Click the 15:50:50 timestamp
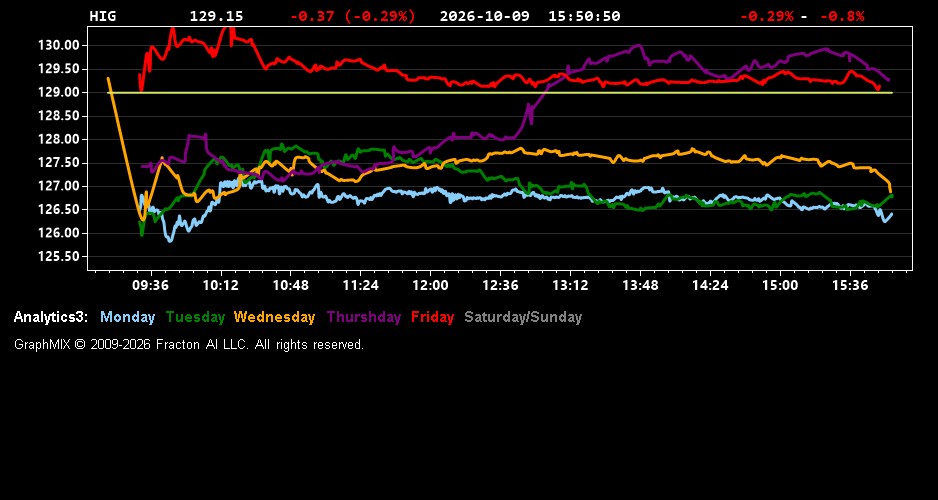 click(x=584, y=16)
